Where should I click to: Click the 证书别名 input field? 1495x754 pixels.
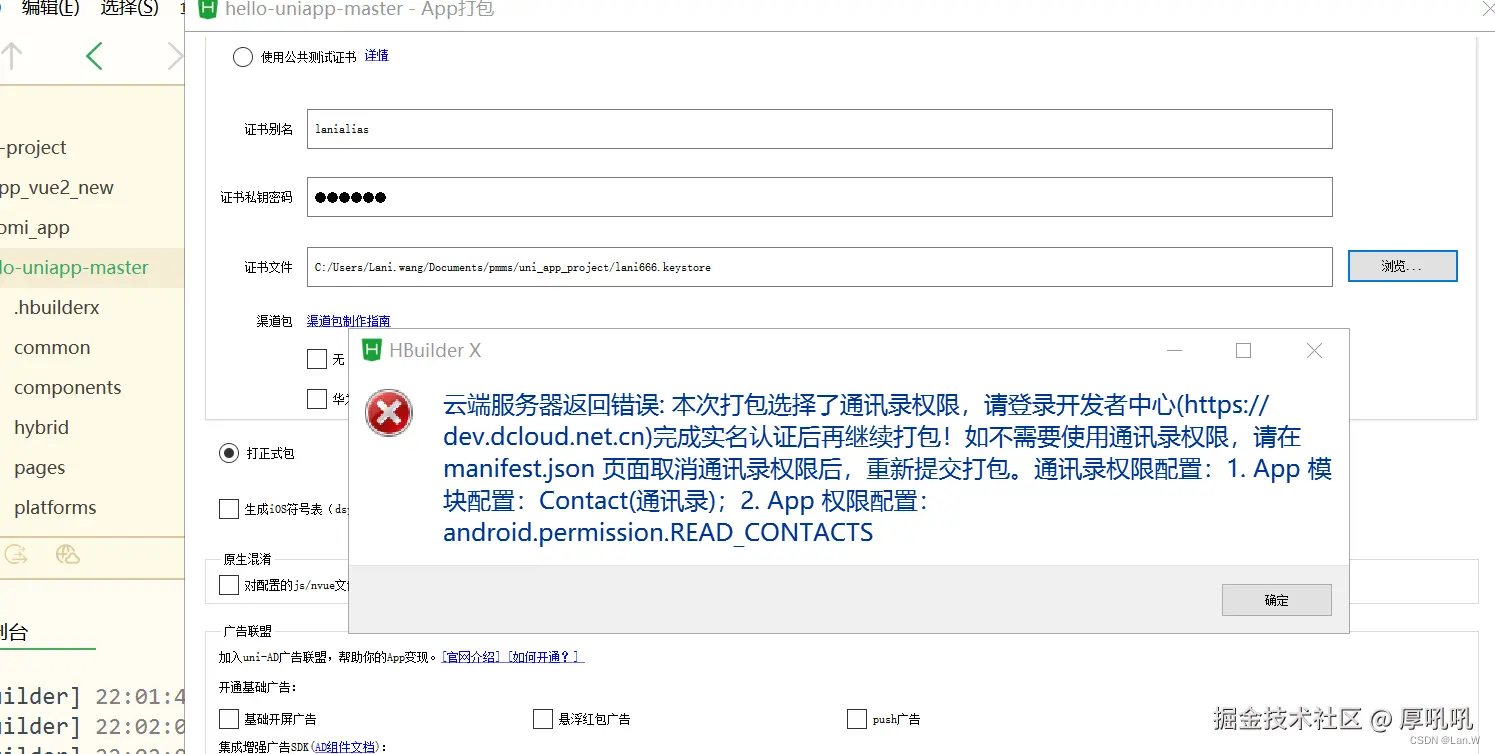click(819, 129)
